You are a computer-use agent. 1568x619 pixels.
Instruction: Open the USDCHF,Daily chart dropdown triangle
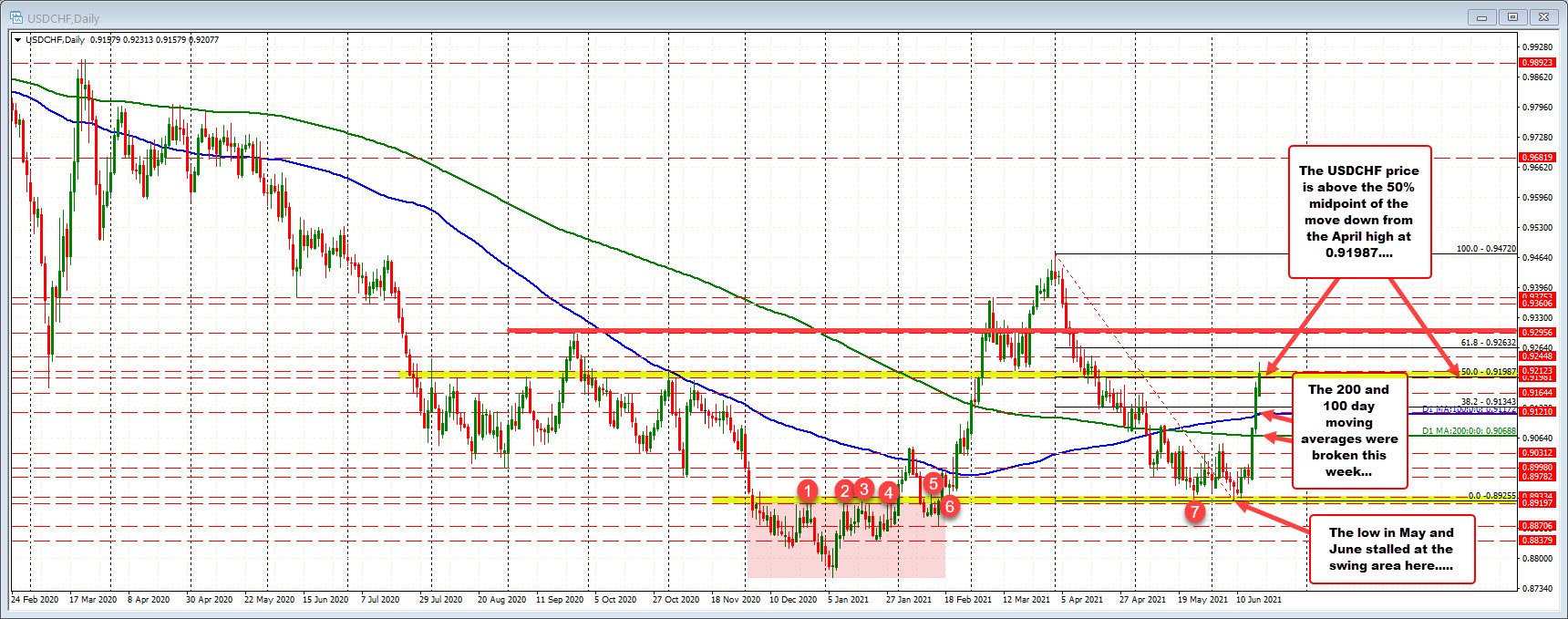click(18, 40)
